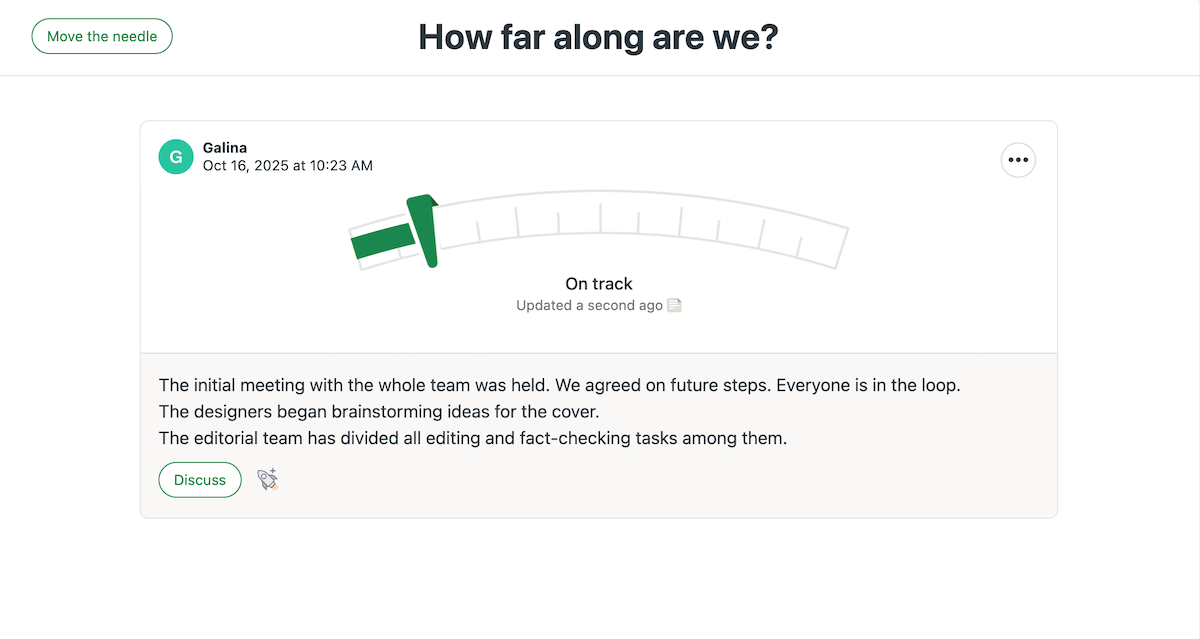Click the G initial in the avatar circle
Screen dimensions: 1200x639
175,157
